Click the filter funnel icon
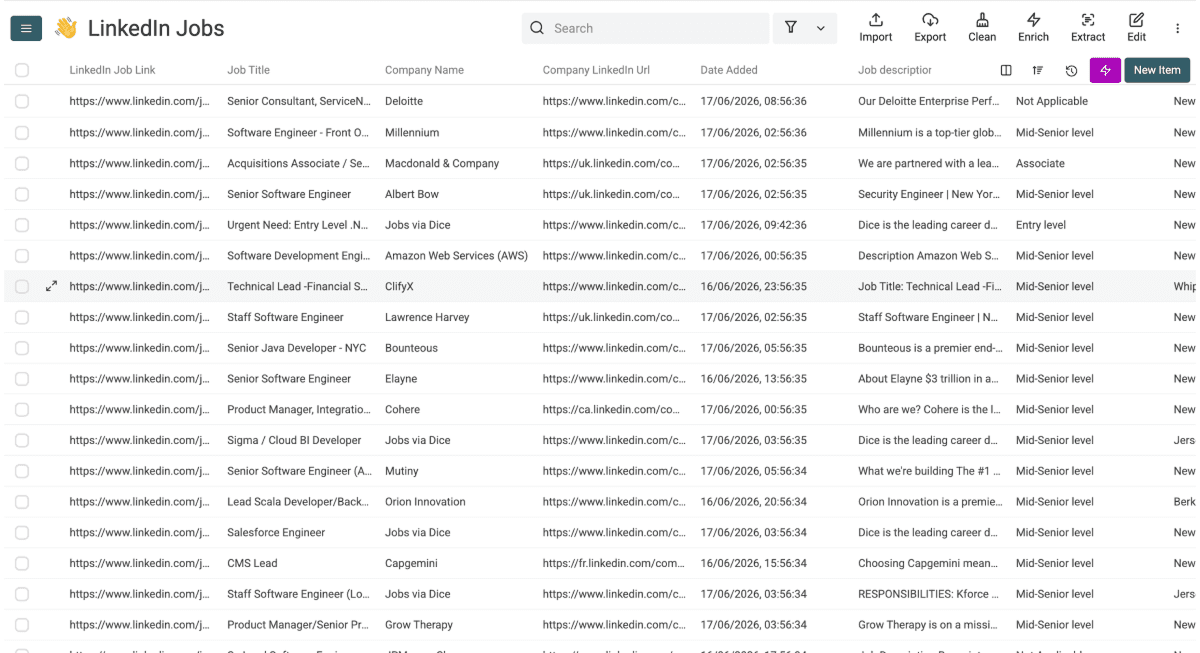Viewport: 1200px width, 653px height. 791,28
